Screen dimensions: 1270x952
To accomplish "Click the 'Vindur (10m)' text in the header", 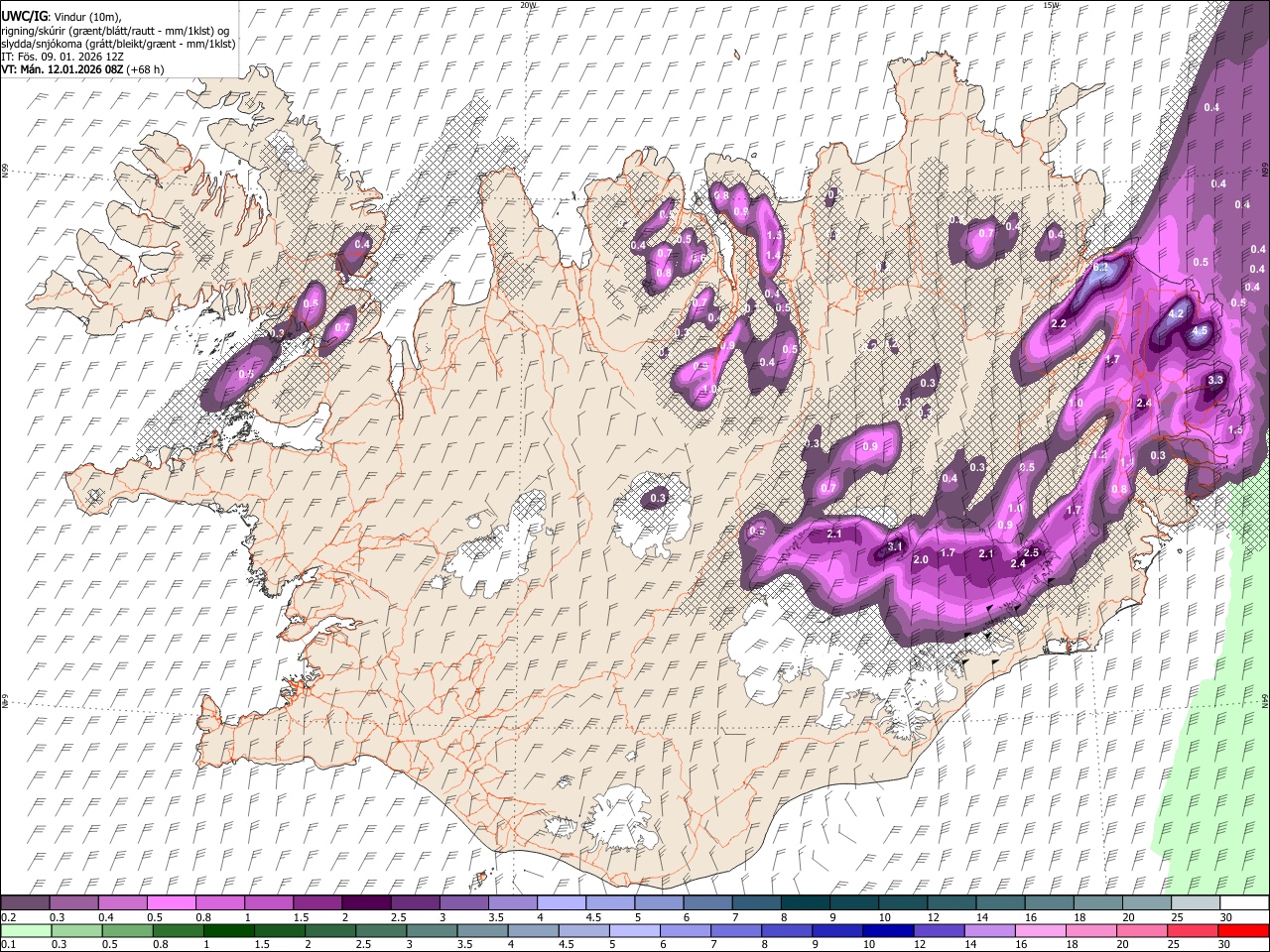I will point(88,17).
